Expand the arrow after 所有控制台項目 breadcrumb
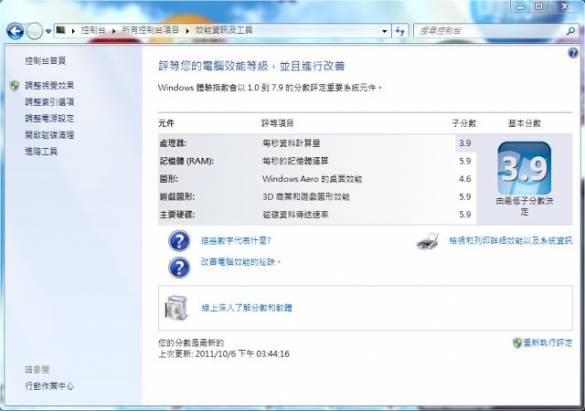 187,31
